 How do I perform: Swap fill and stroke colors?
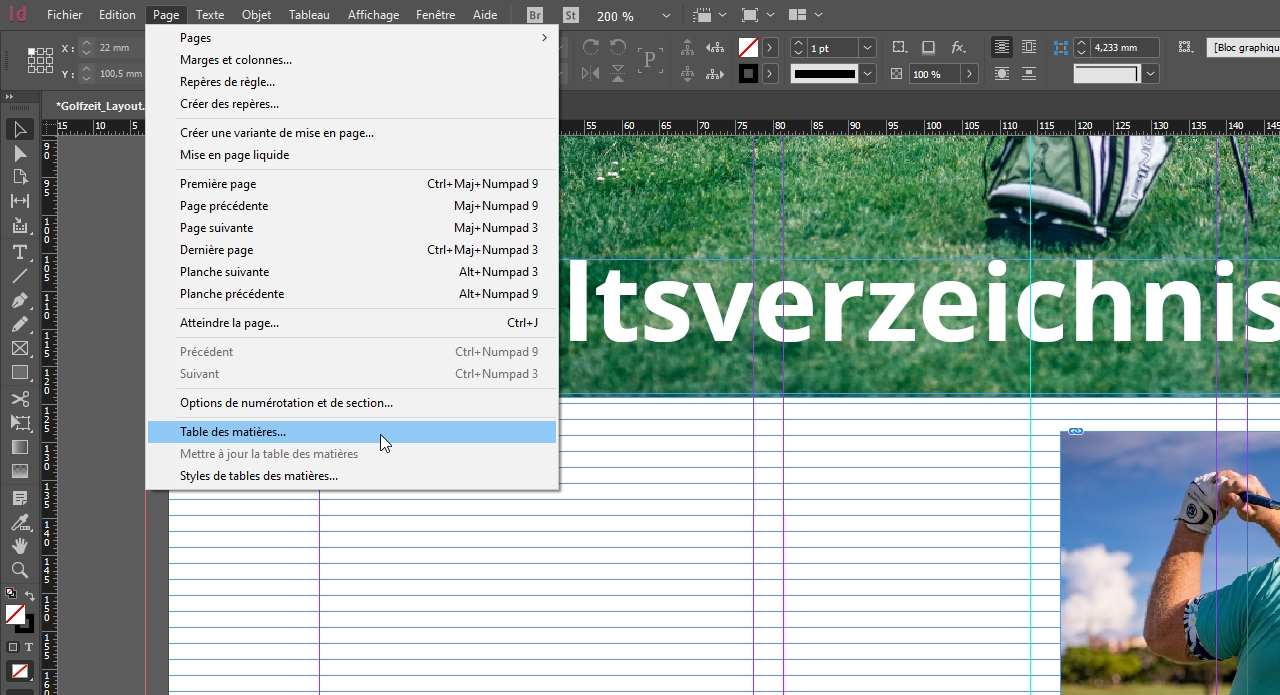(x=29, y=595)
